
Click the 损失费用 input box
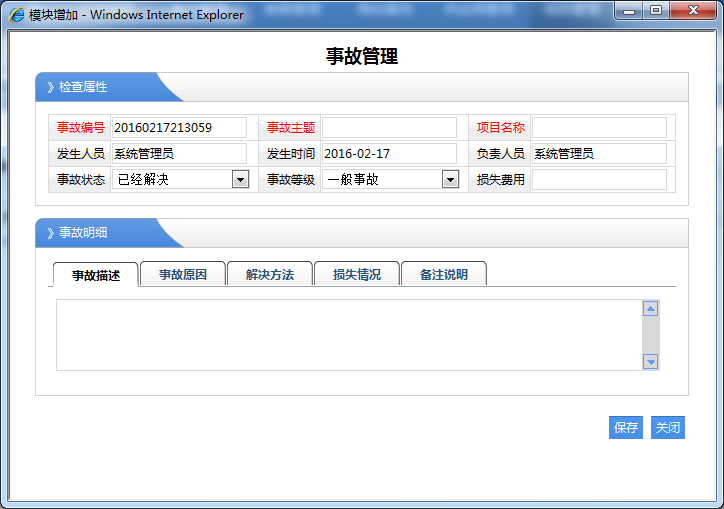click(599, 180)
